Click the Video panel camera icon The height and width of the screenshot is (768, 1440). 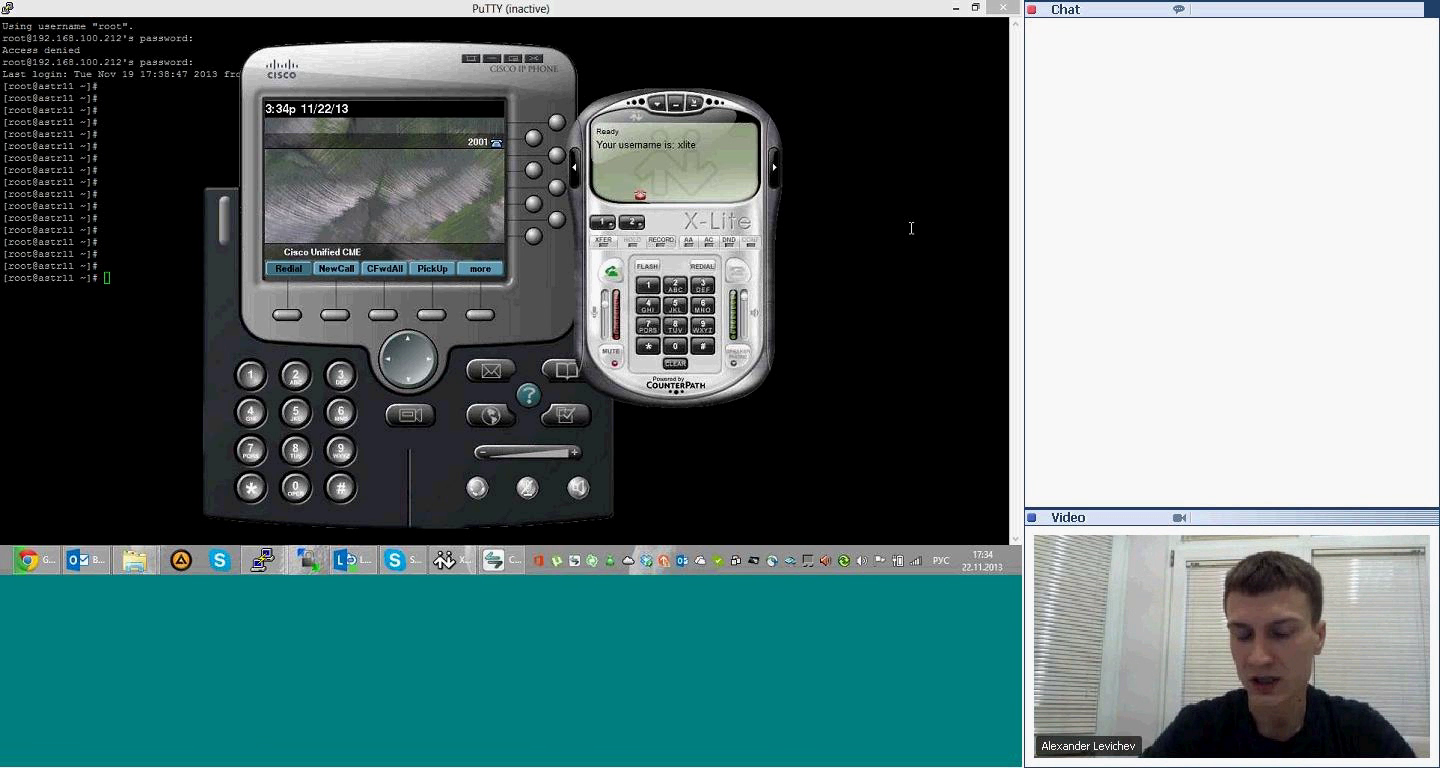pos(1179,517)
